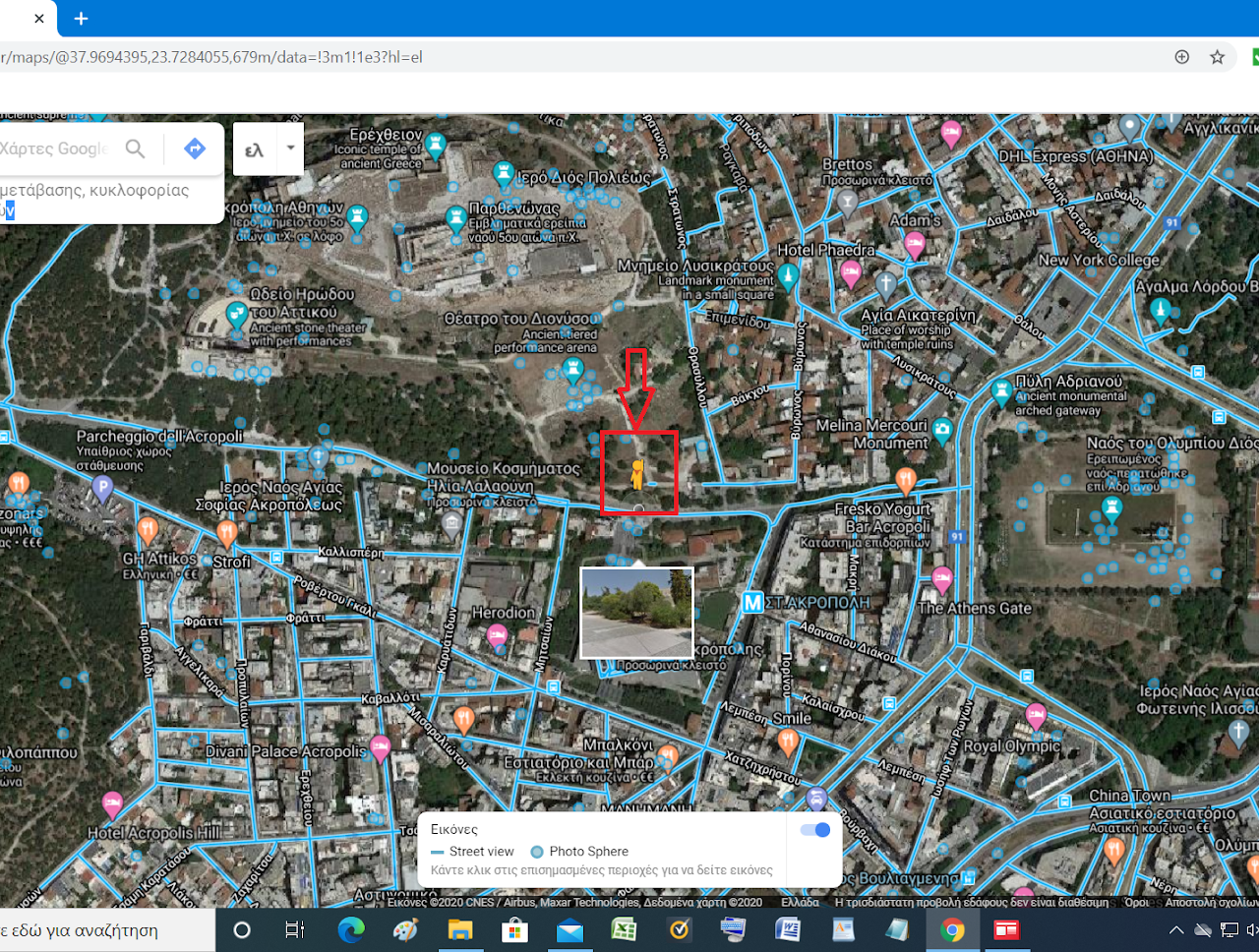Screen dimensions: 1259x952
Task: Open the Brettos place marker
Action: (847, 203)
